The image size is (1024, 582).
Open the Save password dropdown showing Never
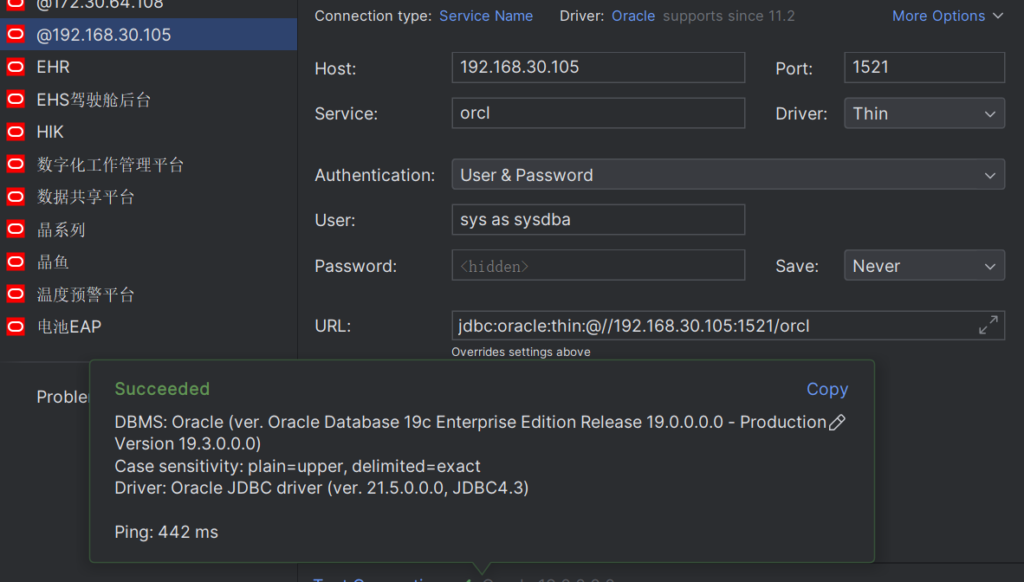923,266
